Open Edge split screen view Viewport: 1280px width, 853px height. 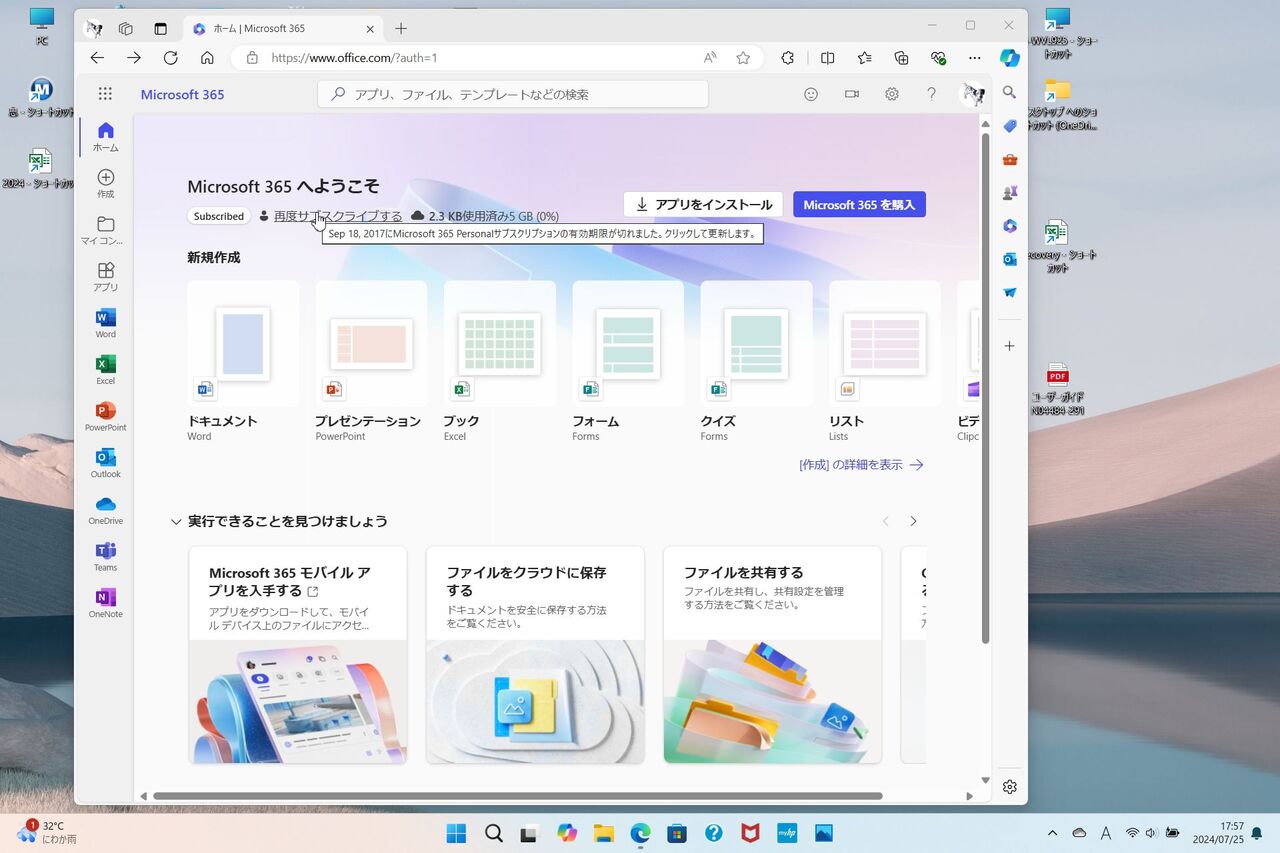coord(827,58)
